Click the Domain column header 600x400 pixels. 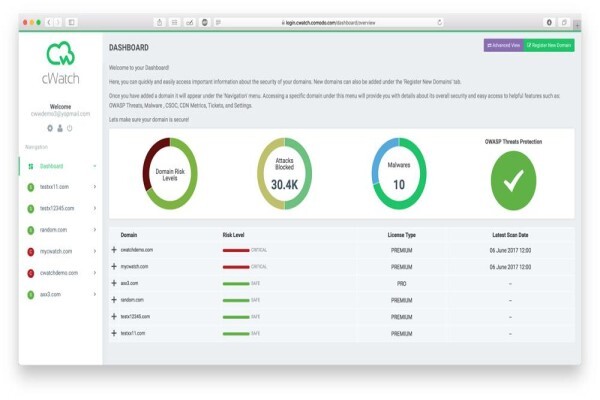(x=129, y=235)
